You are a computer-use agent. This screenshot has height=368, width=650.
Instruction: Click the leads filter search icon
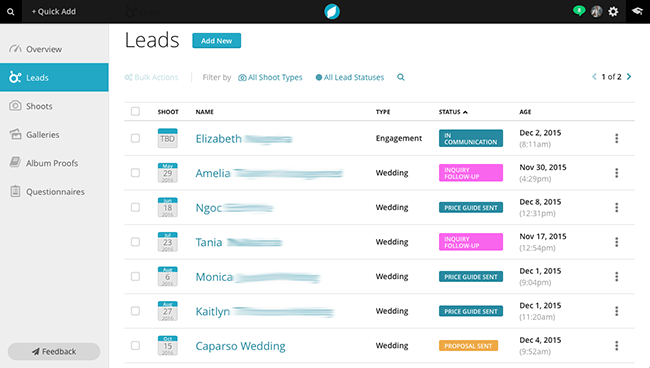(x=400, y=77)
